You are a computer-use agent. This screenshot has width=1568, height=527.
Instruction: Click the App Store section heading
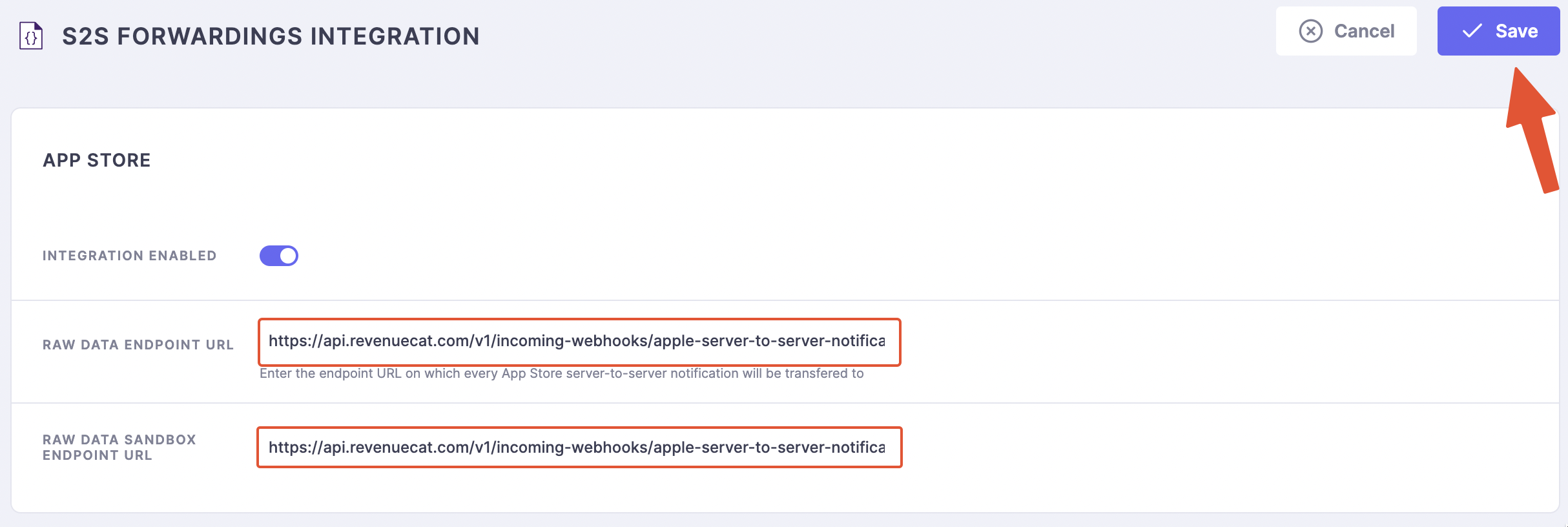96,160
